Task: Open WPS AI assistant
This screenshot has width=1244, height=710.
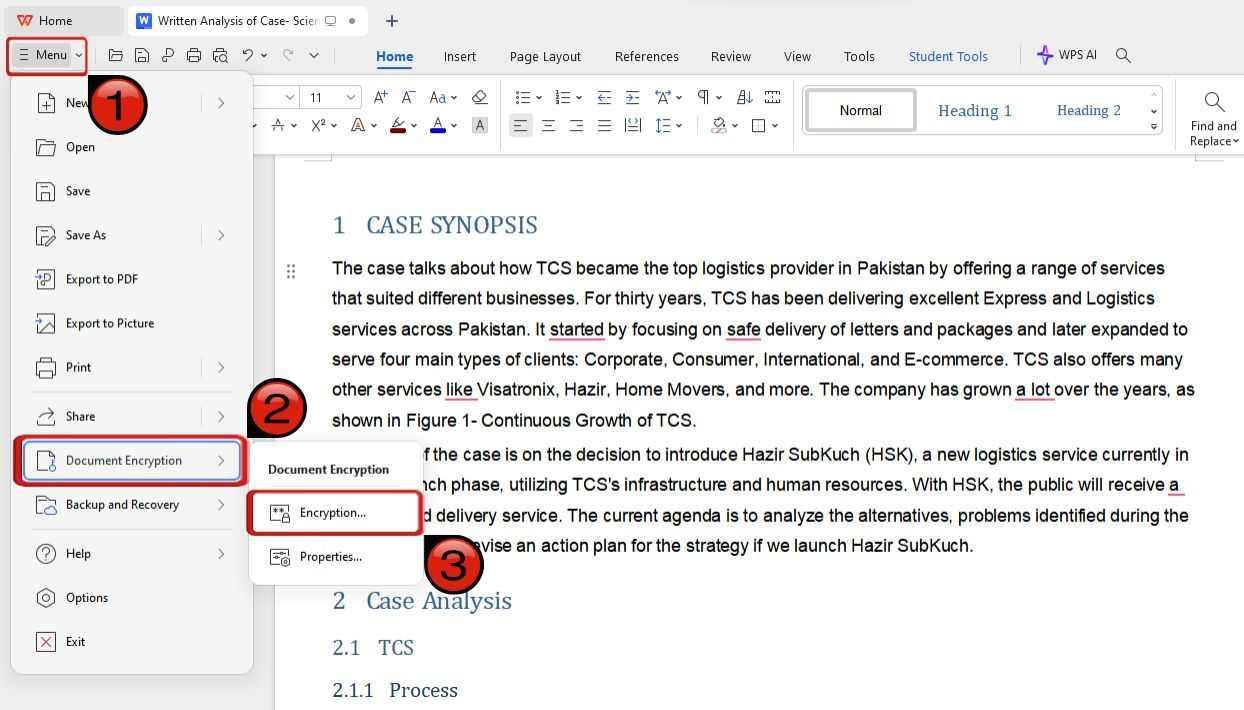Action: (x=1067, y=55)
